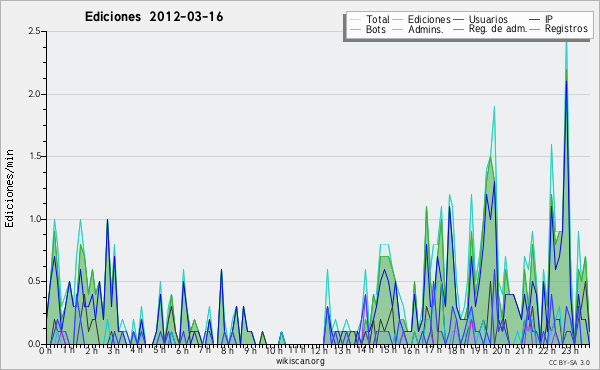600x370 pixels.
Task: Click the 2.5 y-axis value label
Action: point(34,31)
